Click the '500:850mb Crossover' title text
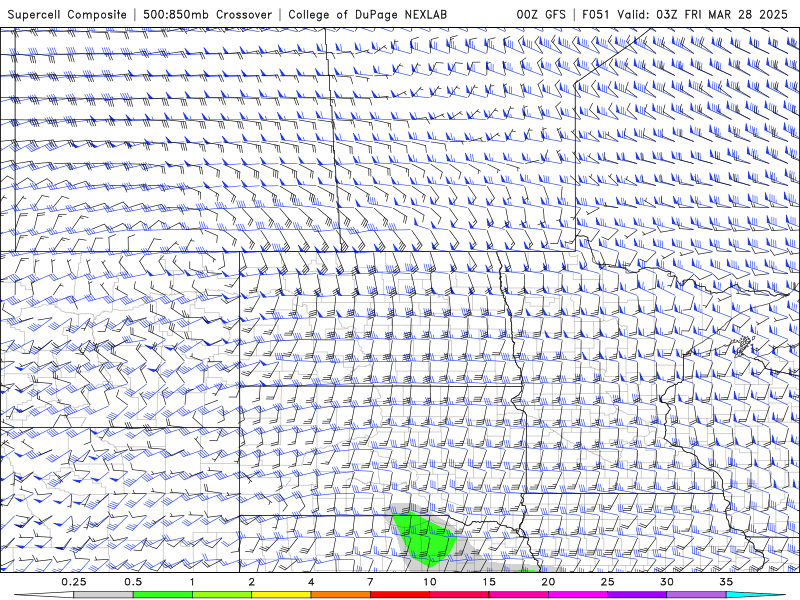Image resolution: width=800 pixels, height=600 pixels. tap(207, 14)
